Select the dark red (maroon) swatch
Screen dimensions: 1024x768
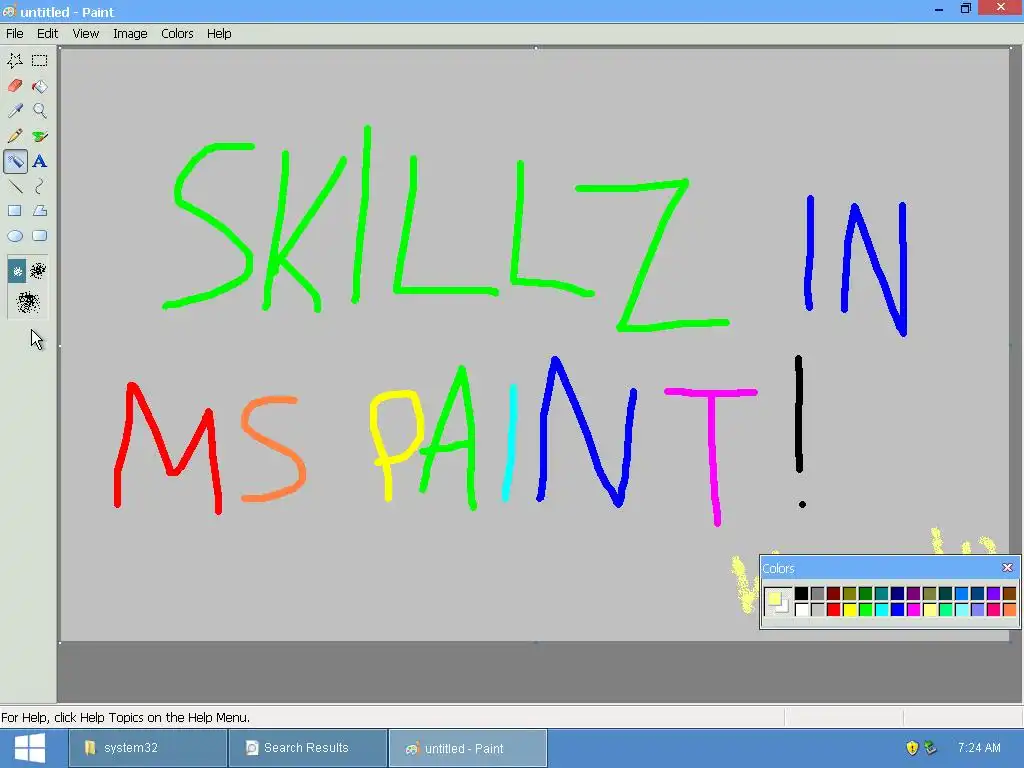[x=833, y=594]
